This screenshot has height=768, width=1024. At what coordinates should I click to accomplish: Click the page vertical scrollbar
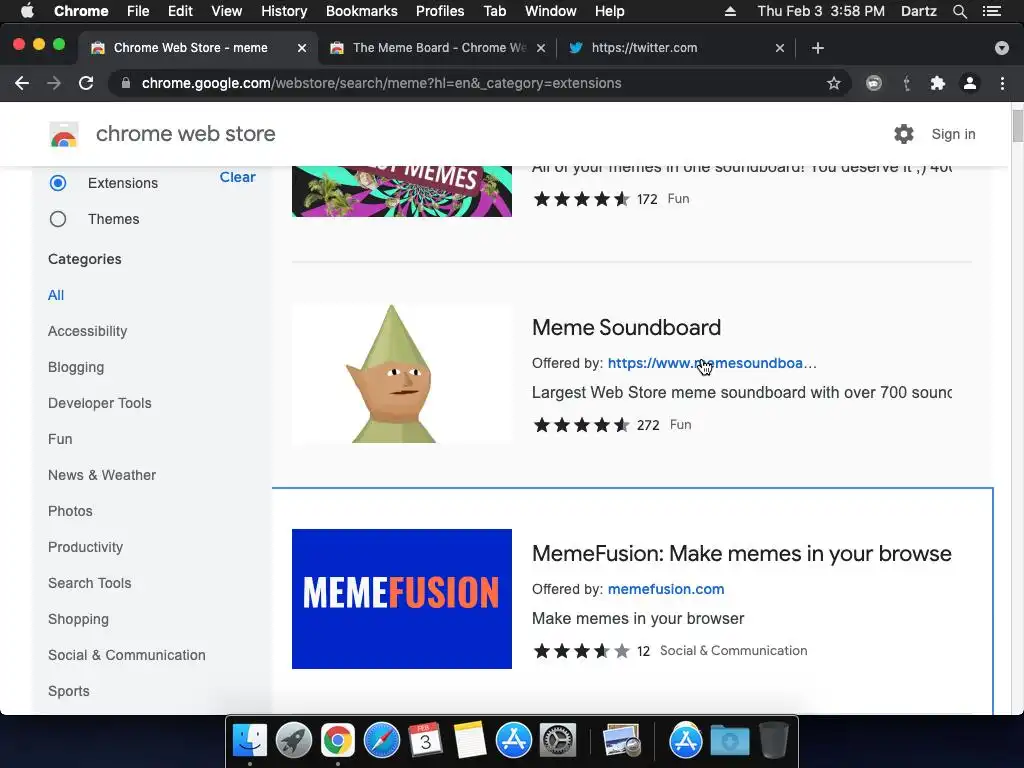(x=1017, y=126)
